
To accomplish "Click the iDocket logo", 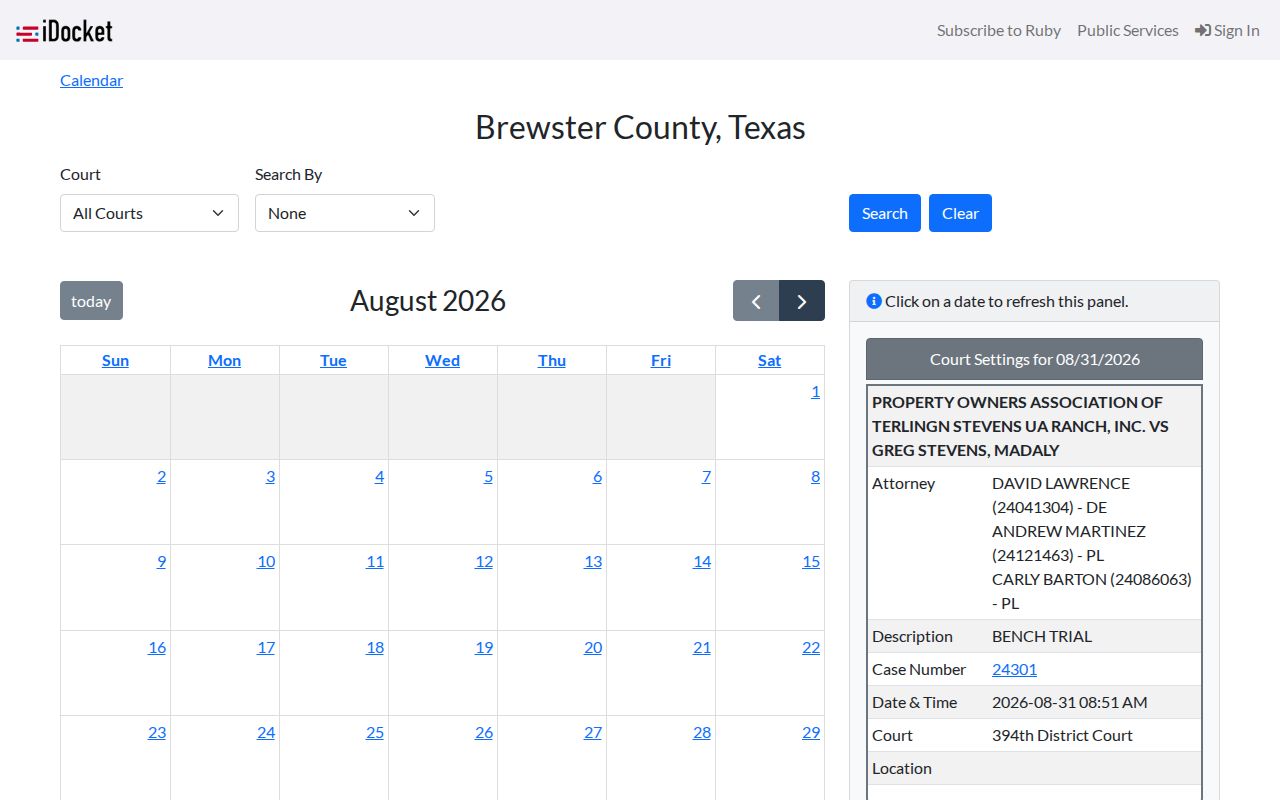I will [x=64, y=31].
